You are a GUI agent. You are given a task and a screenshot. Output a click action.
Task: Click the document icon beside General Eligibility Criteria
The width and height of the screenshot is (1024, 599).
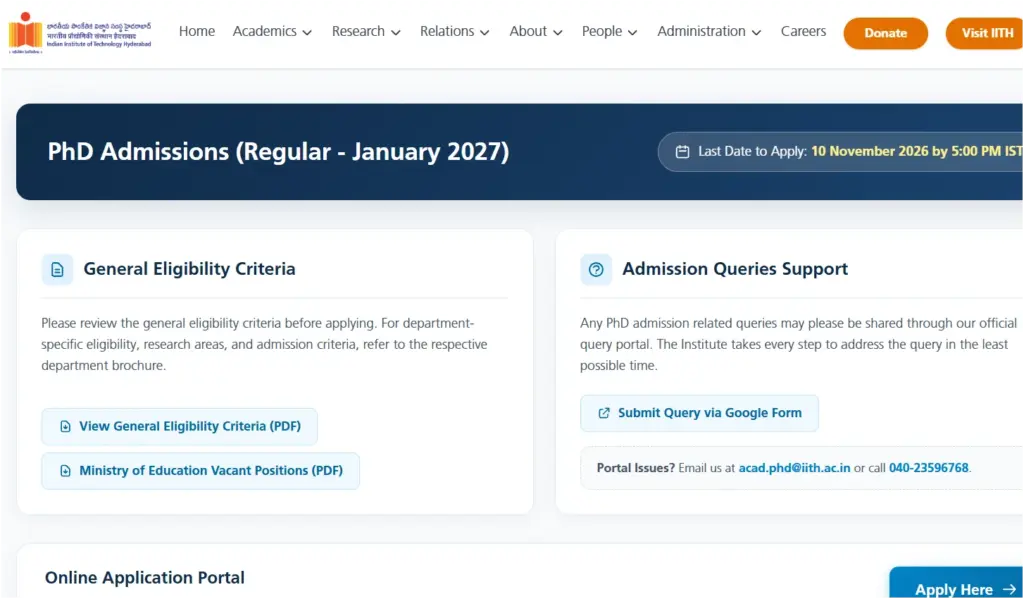pos(57,270)
